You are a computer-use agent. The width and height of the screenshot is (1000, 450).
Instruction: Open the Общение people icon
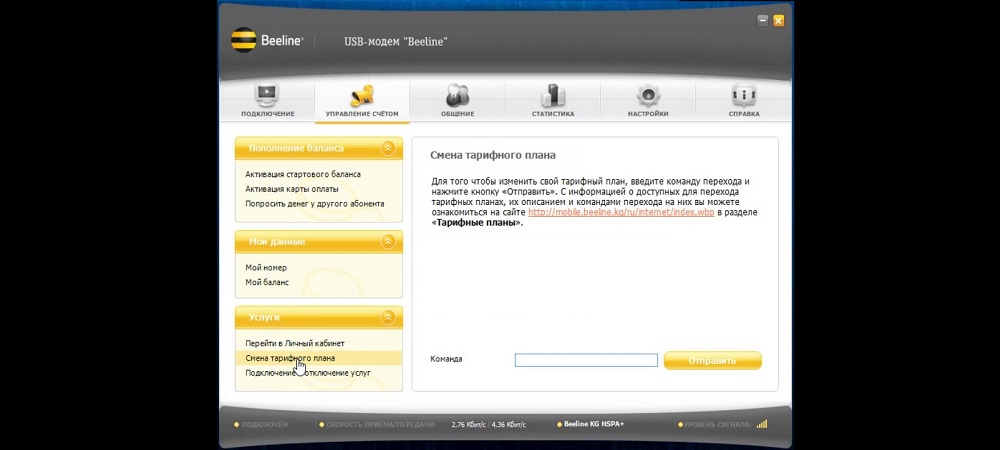coord(457,94)
